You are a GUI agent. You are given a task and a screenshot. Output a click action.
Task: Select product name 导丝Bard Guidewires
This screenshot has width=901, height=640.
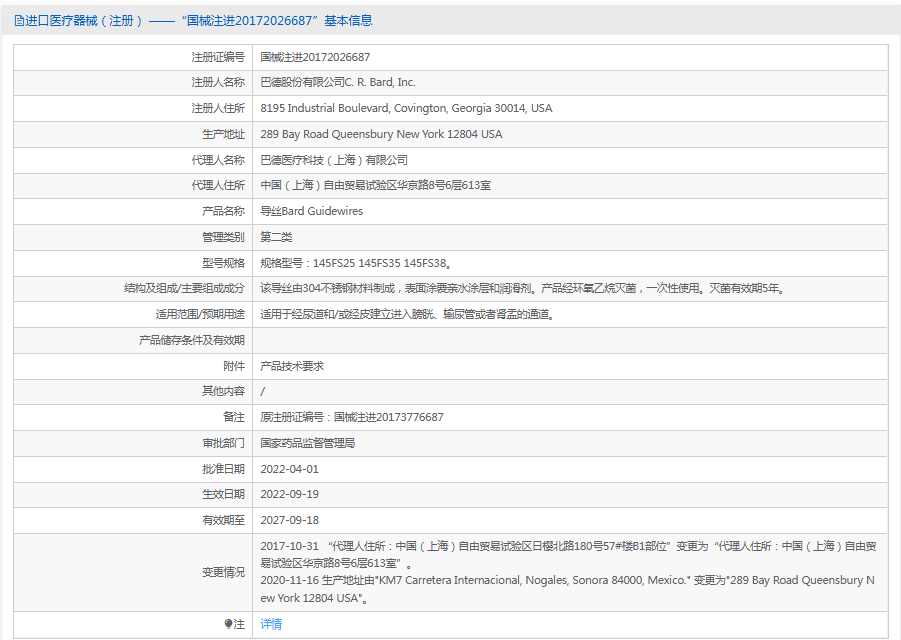(x=311, y=211)
